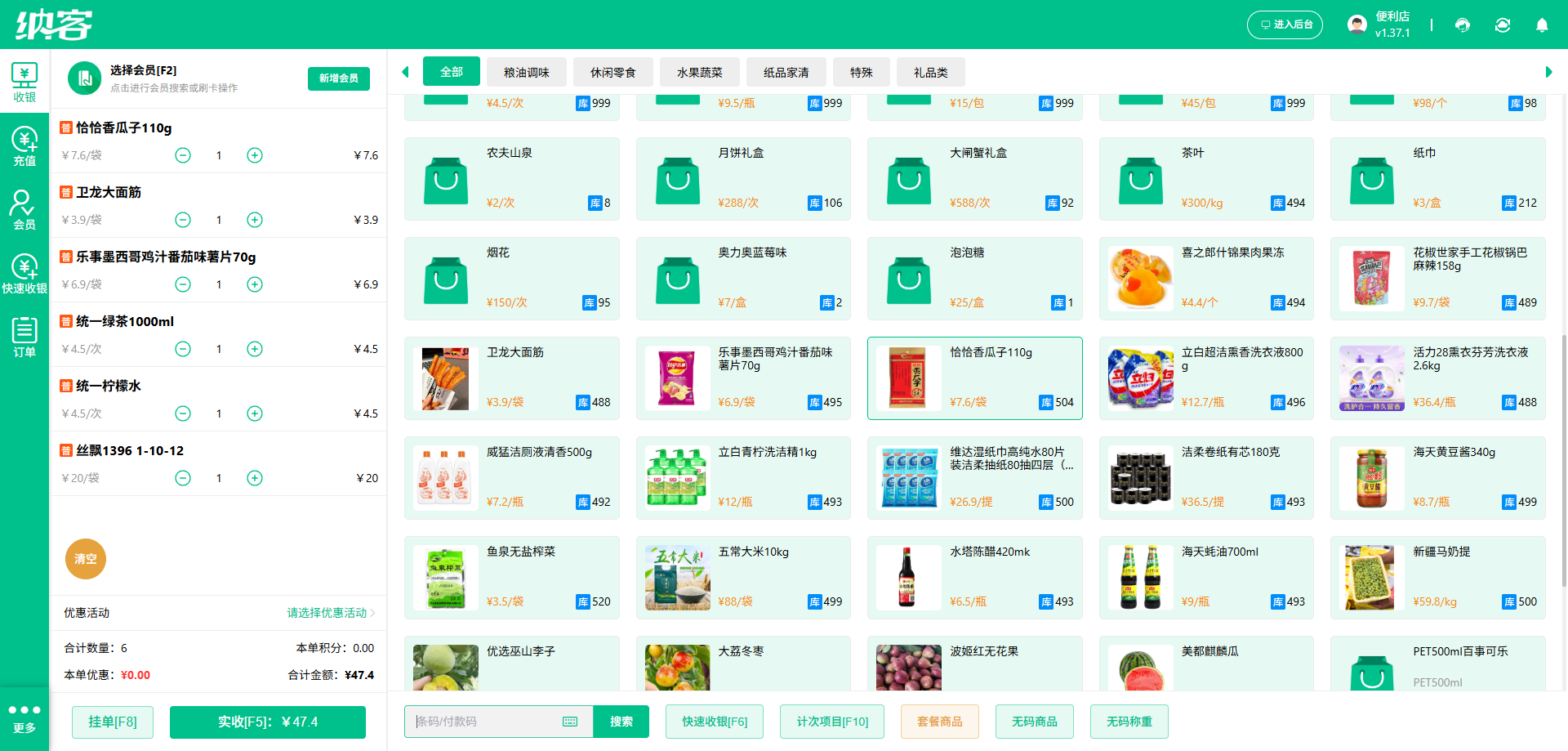Viewport: 1568px width, 751px height.
Task: Click the orange 清空 clear cart button
Action: (x=86, y=559)
